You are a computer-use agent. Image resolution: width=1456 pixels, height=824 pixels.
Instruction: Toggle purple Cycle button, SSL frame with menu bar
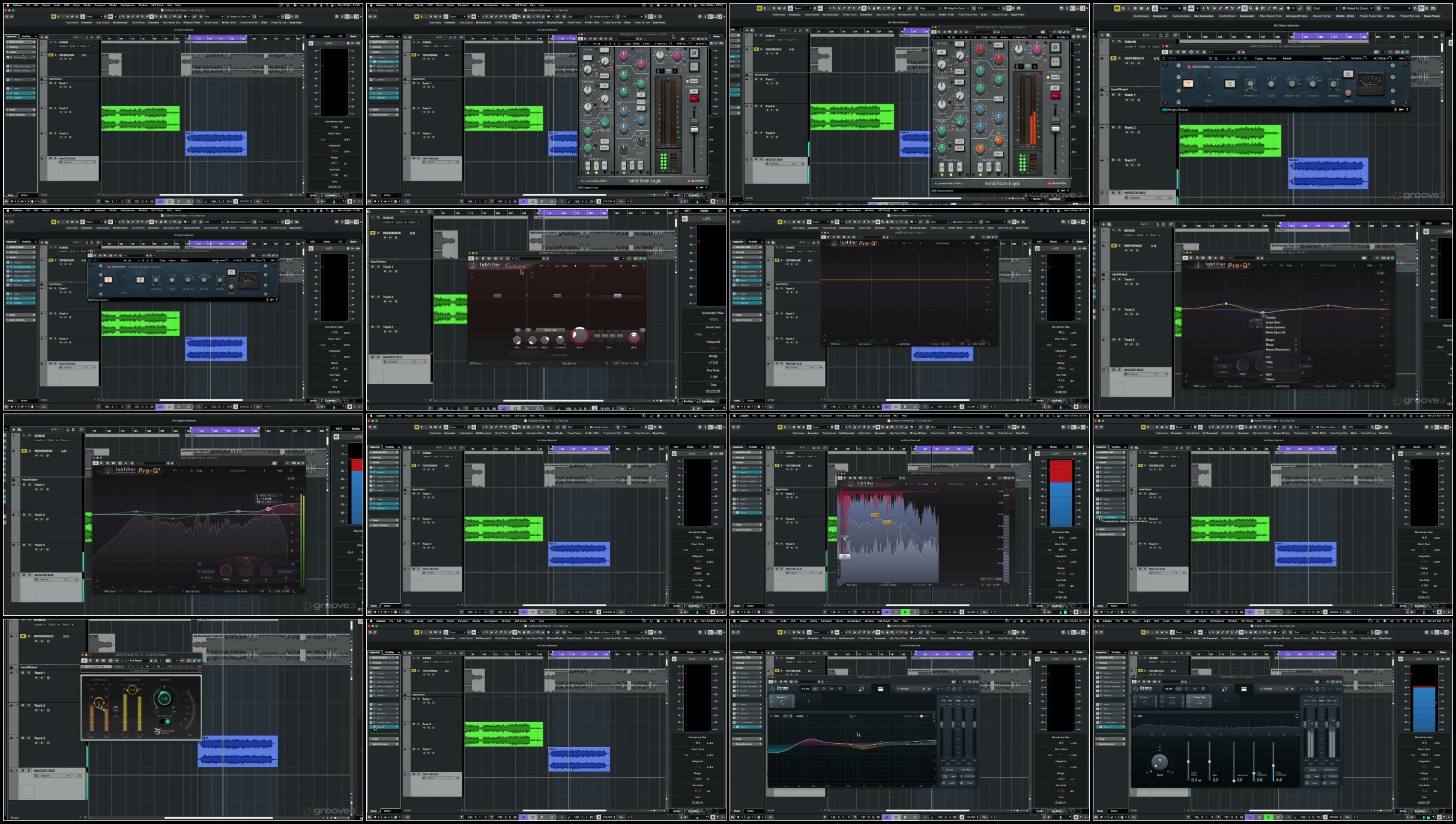[x=523, y=201]
